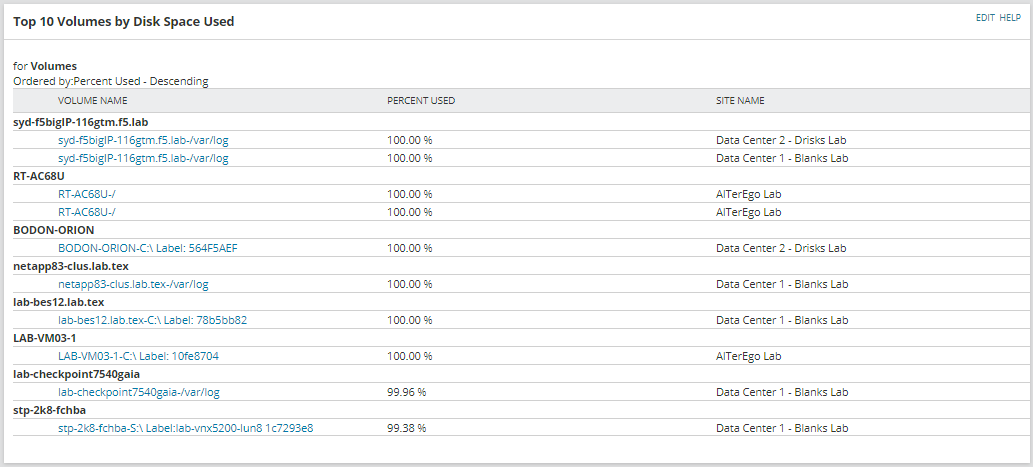Open netapp83-clus.lab.tex-/var/log volume link
The height and width of the screenshot is (467, 1033).
coord(134,285)
